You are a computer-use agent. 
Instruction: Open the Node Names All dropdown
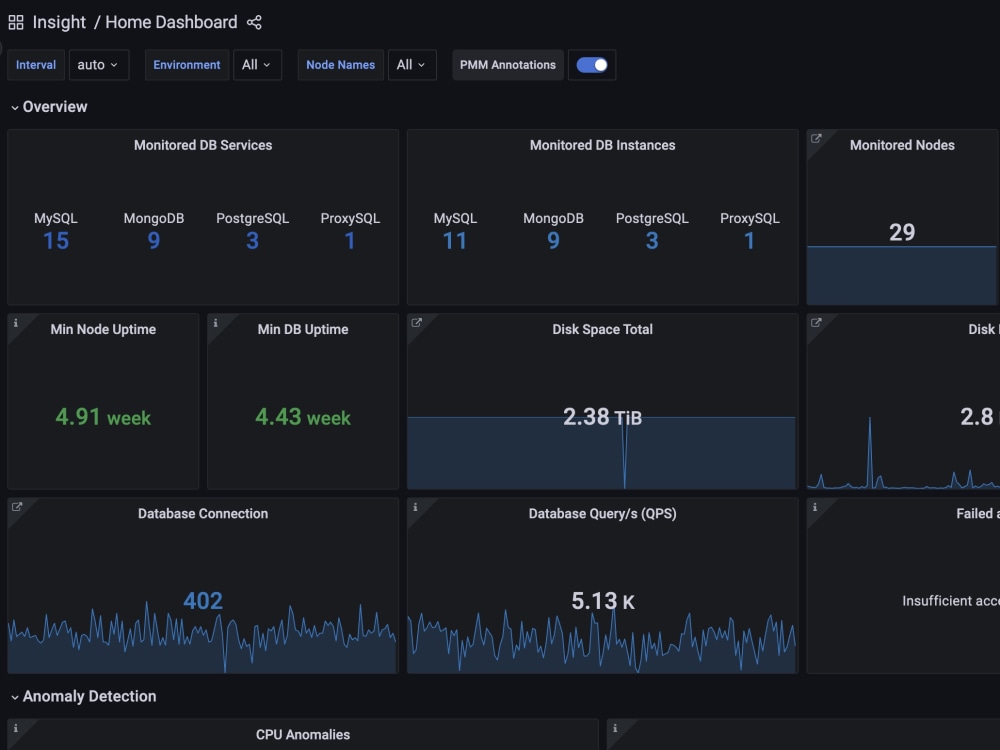(412, 65)
